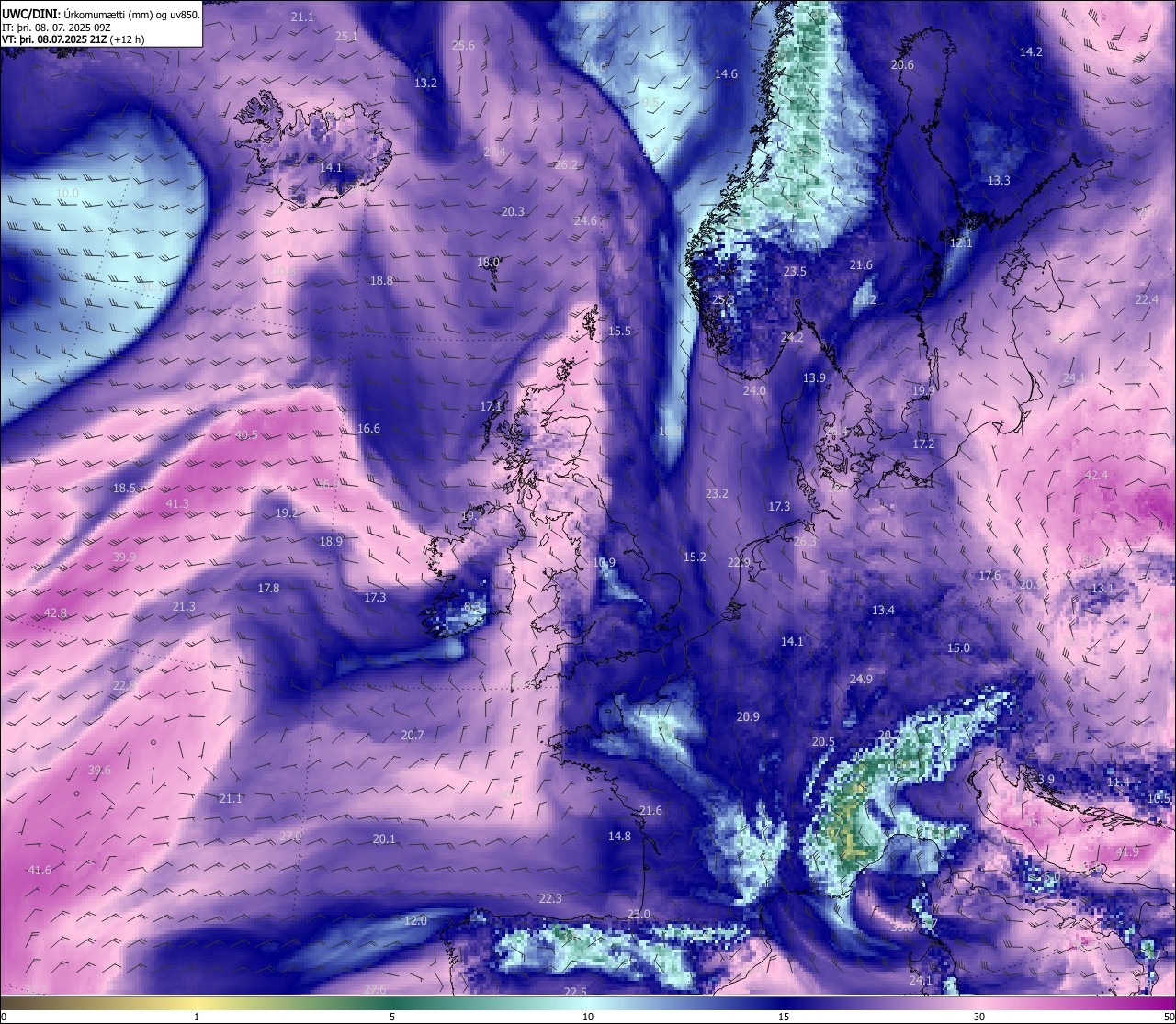The image size is (1176, 1024).
Task: Click the value 25.1 northeast of Iceland
Action: 346,37
